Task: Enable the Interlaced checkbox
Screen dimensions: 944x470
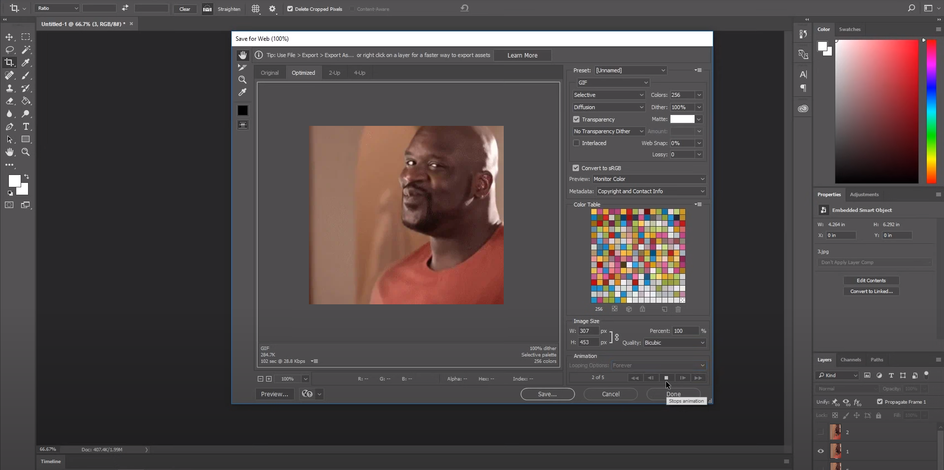Action: [577, 143]
